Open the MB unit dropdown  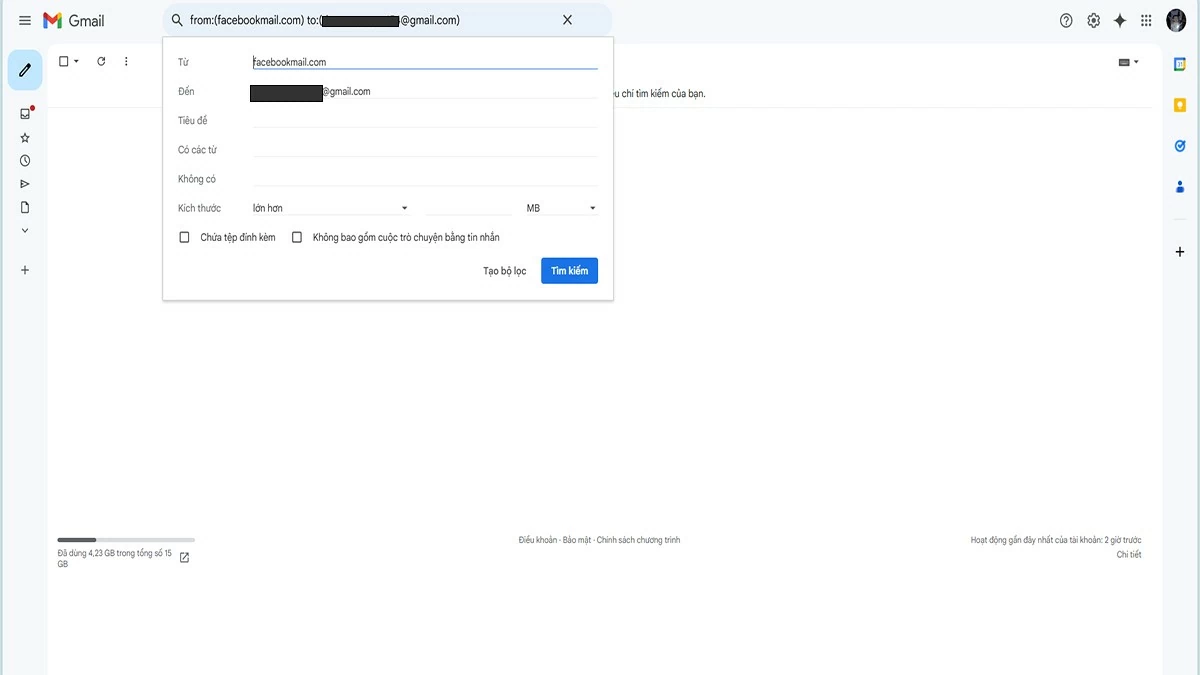click(560, 207)
